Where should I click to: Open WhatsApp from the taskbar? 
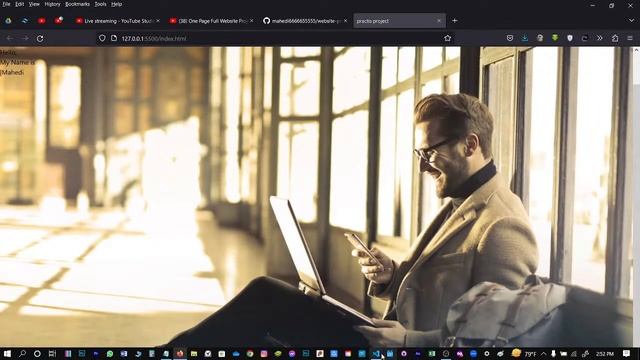tap(110, 354)
